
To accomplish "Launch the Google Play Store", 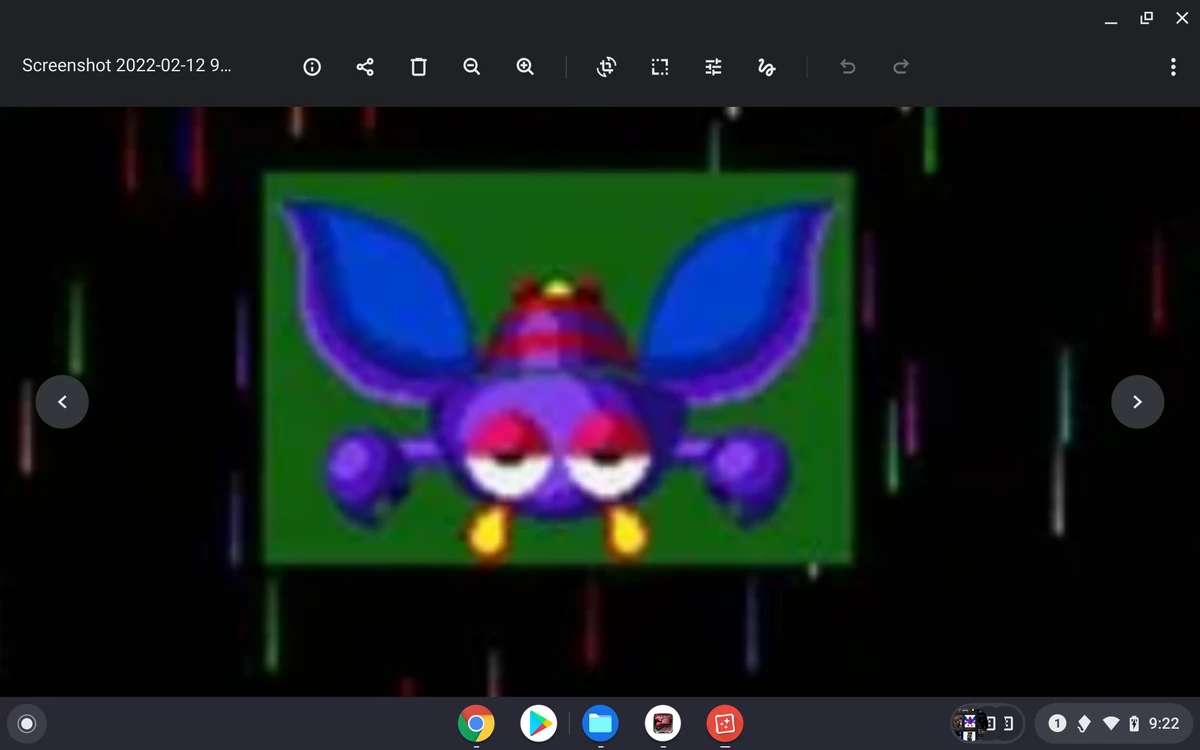I will coord(538,723).
